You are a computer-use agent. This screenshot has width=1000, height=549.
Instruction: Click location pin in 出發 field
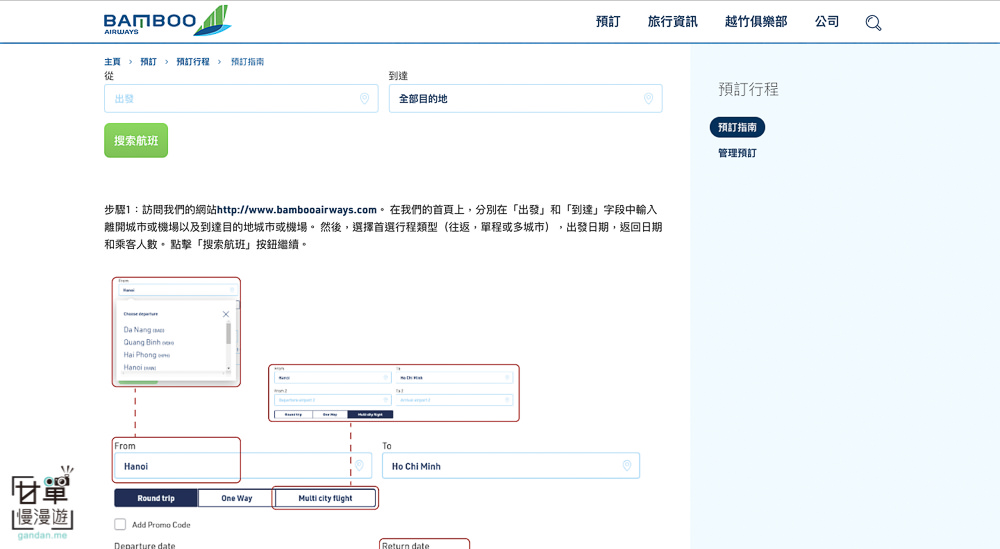pos(364,98)
